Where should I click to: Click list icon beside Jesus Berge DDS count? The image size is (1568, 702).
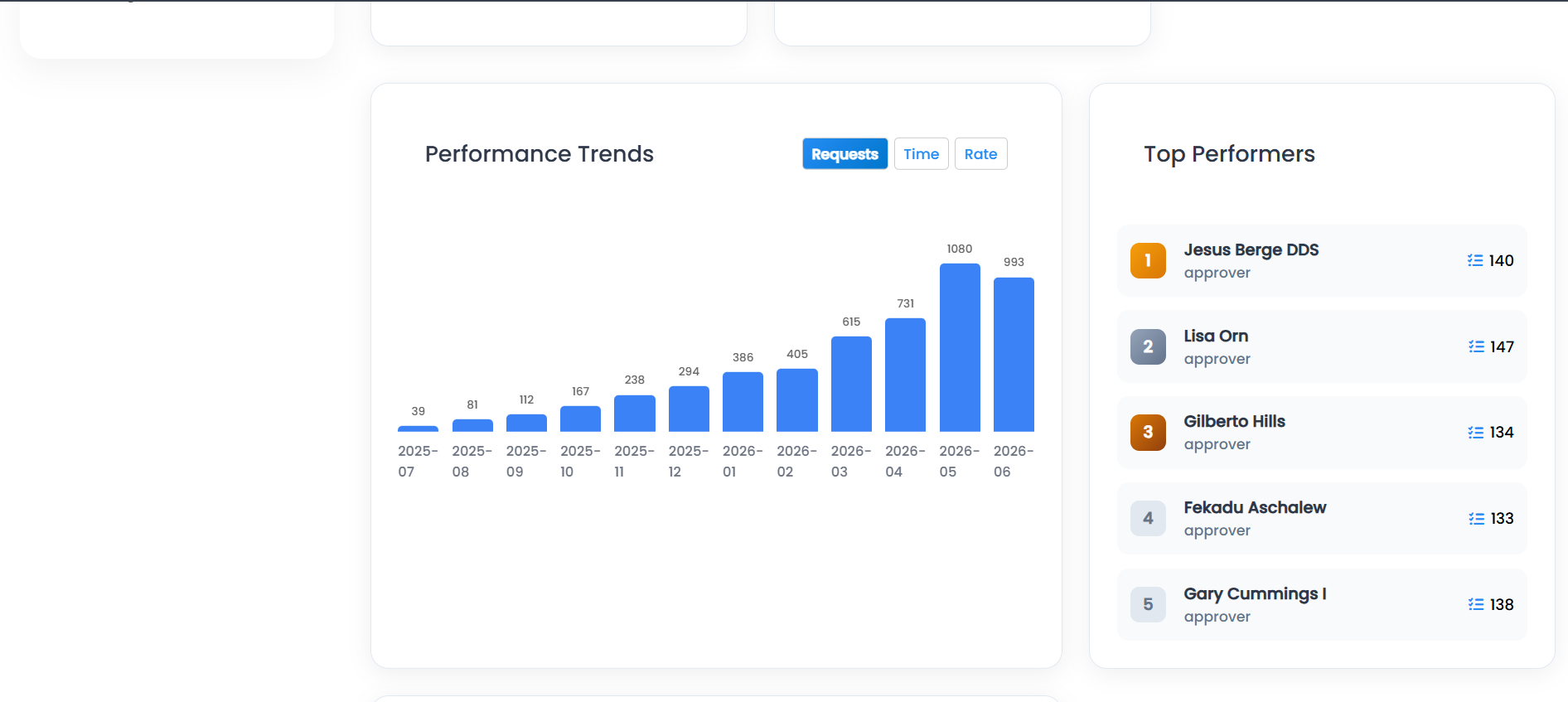(1475, 260)
